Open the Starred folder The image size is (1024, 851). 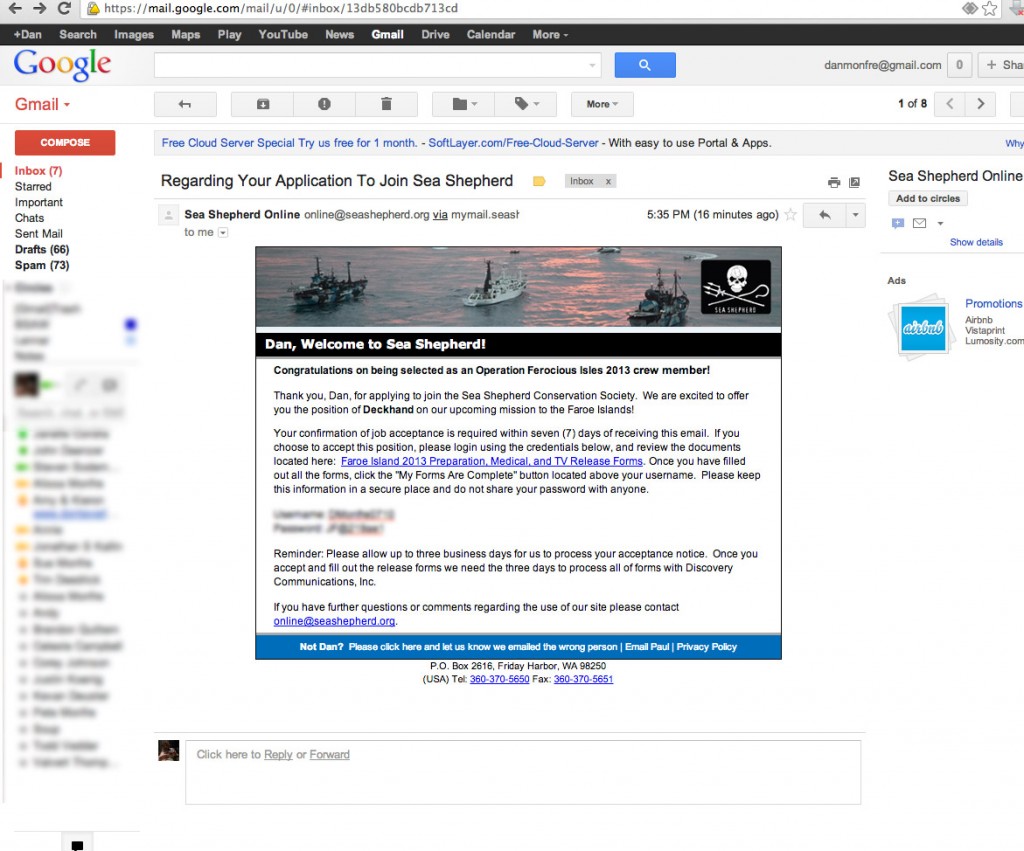[33, 186]
